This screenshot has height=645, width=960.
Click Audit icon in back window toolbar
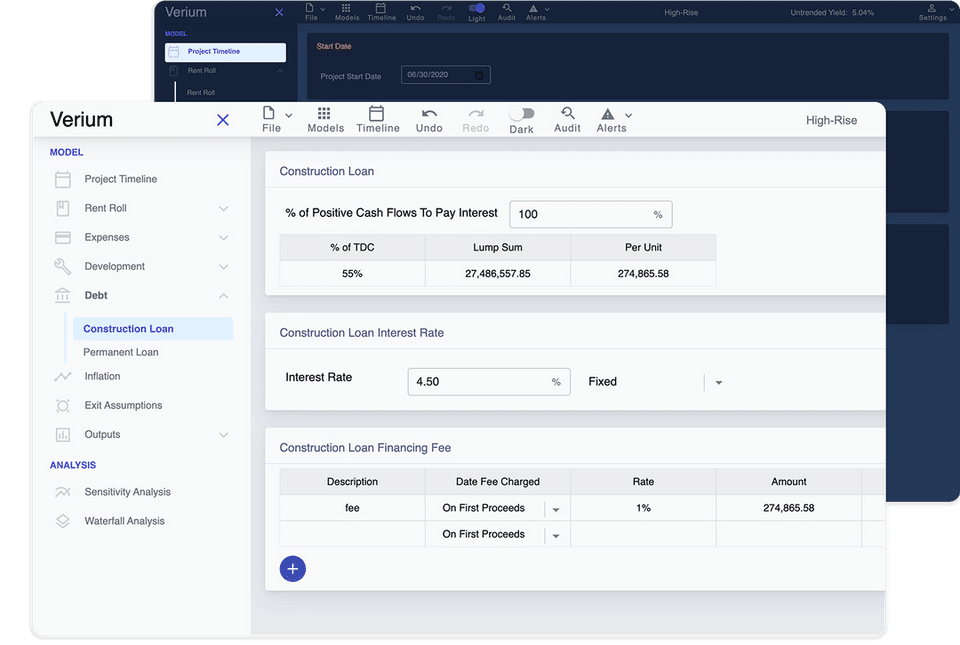coord(507,8)
